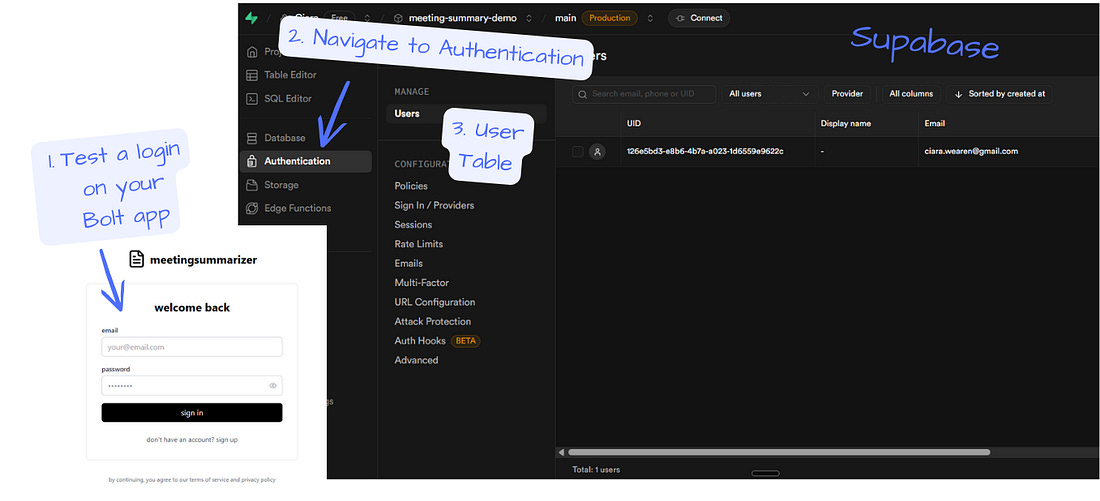Viewport: 1100px width, 501px height.
Task: Click the BETA badge beside Auth Hooks
Action: coord(466,341)
